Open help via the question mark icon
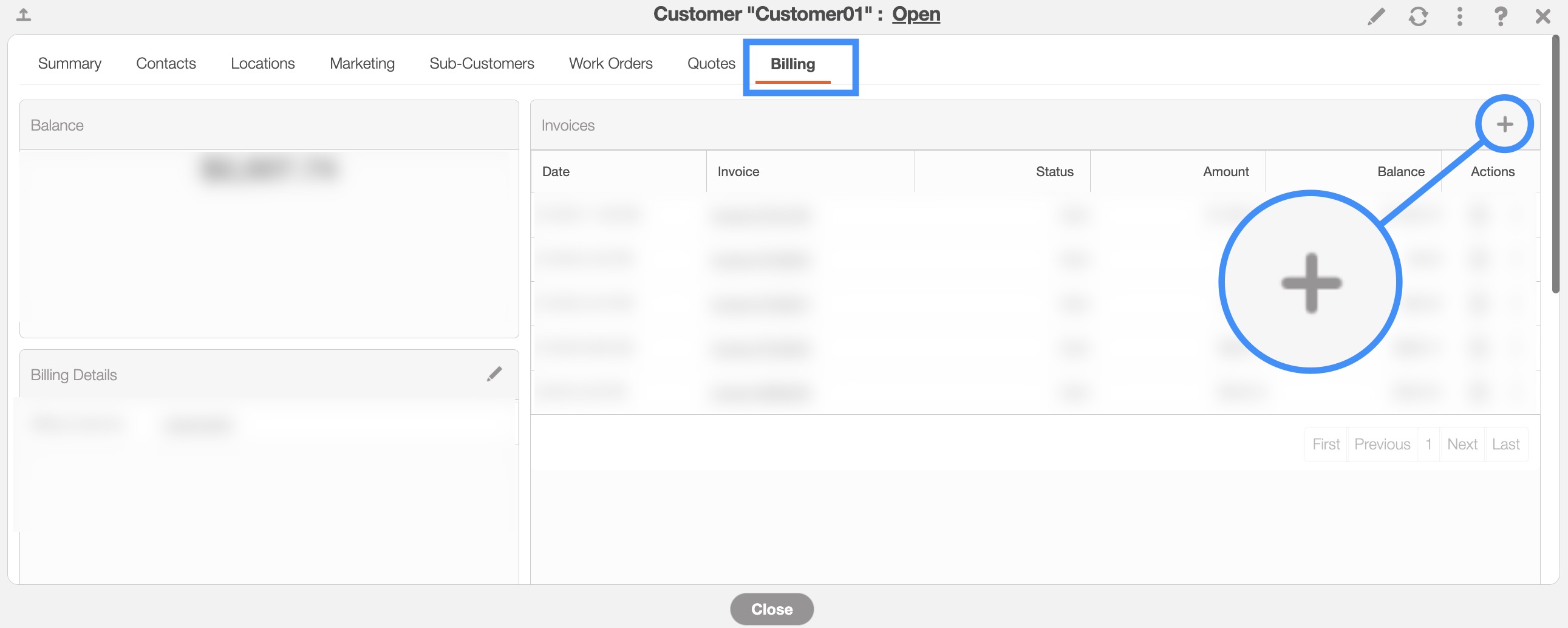This screenshot has height=628, width=1568. click(x=1501, y=16)
